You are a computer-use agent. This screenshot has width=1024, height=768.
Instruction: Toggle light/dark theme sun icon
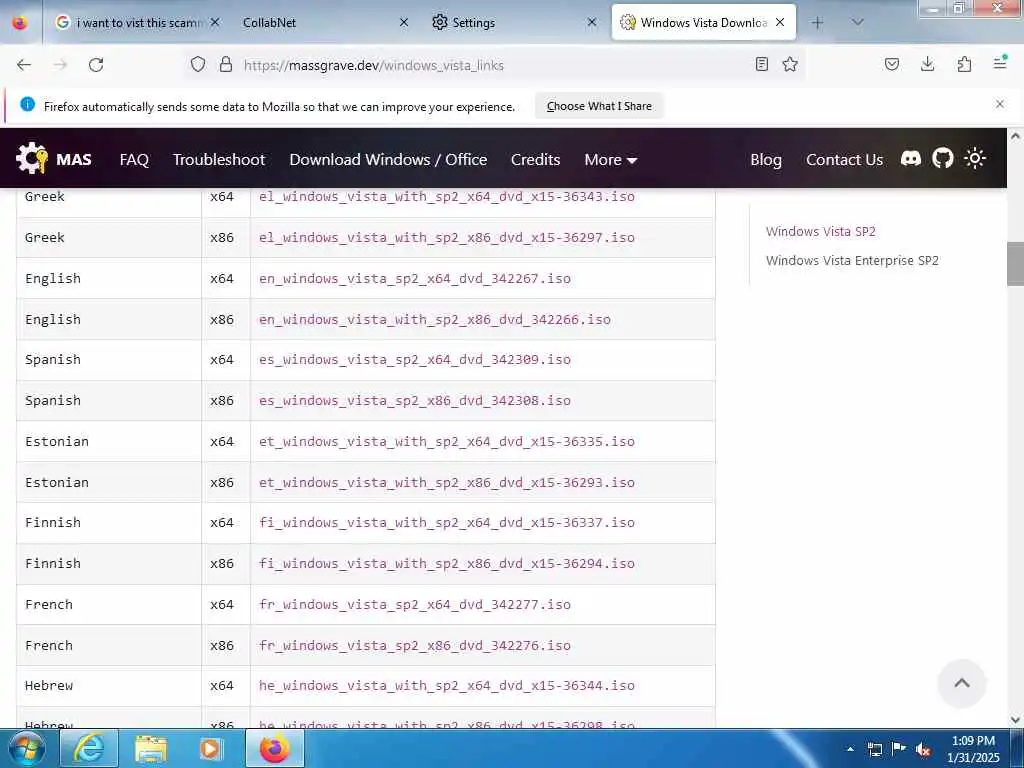tap(975, 158)
